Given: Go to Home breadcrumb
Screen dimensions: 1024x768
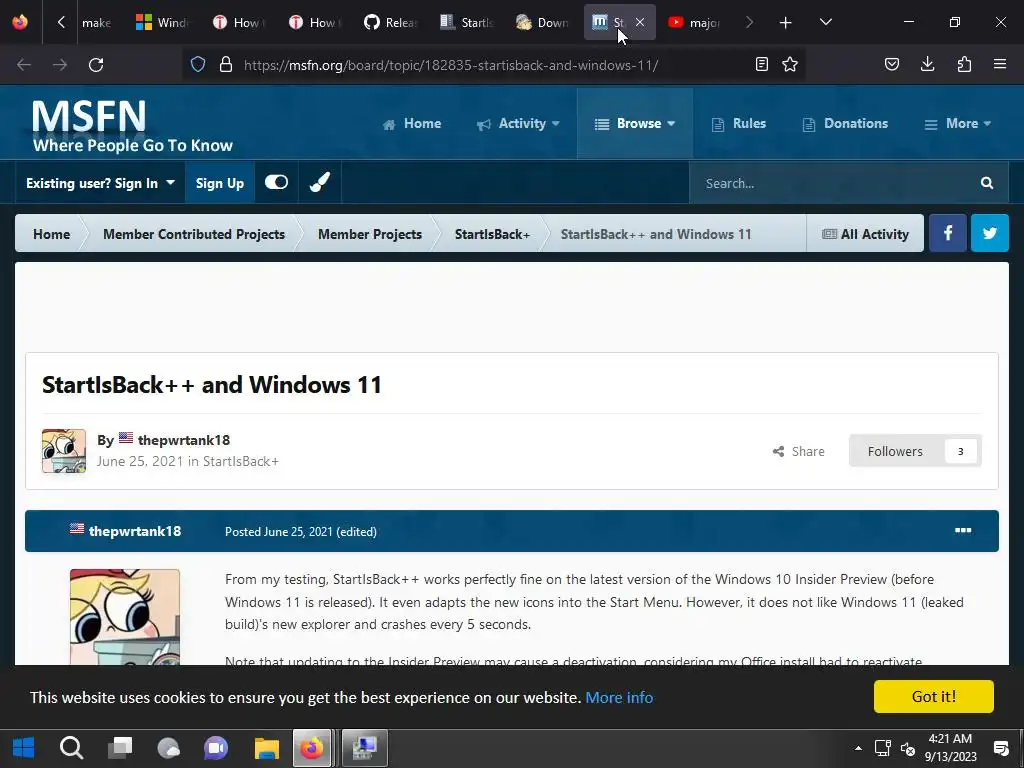Looking at the screenshot, I should (52, 234).
